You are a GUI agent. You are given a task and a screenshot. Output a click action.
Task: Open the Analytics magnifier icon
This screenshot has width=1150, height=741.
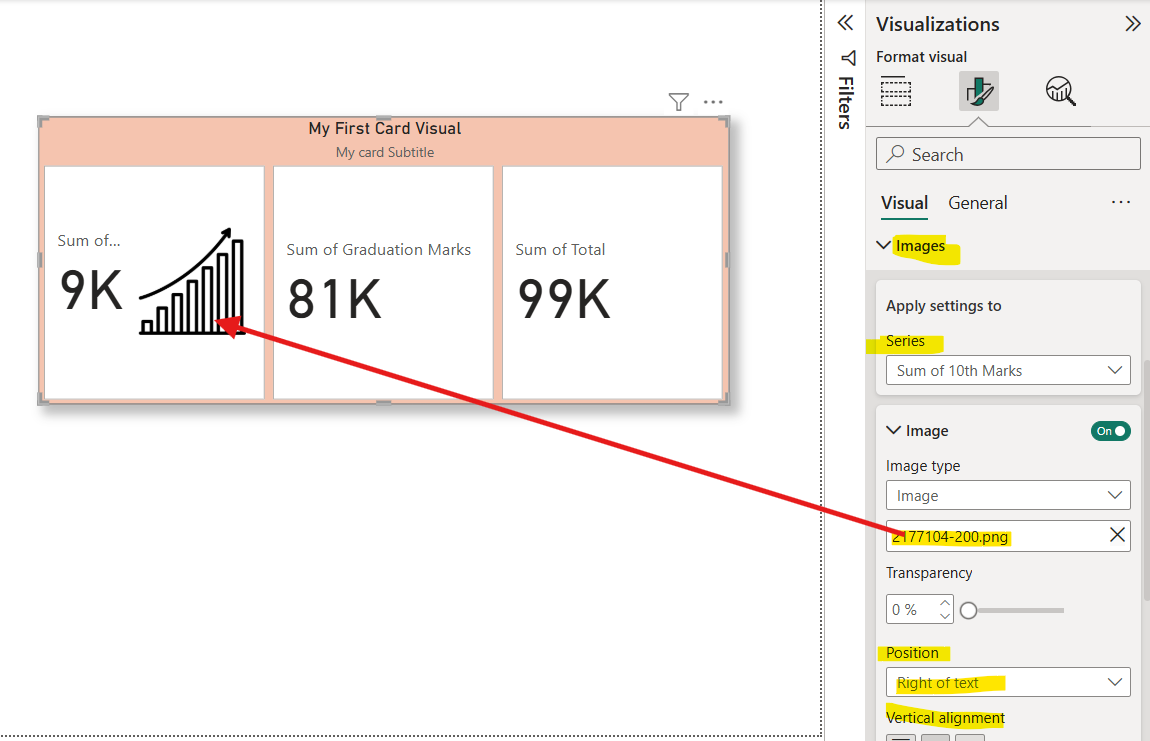click(1061, 91)
